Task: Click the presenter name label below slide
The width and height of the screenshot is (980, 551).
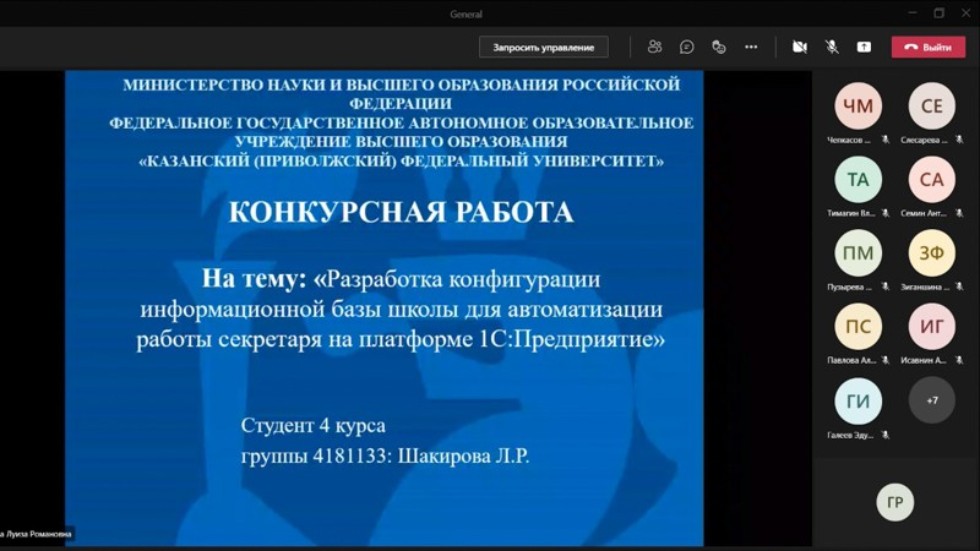Action: click(x=37, y=534)
